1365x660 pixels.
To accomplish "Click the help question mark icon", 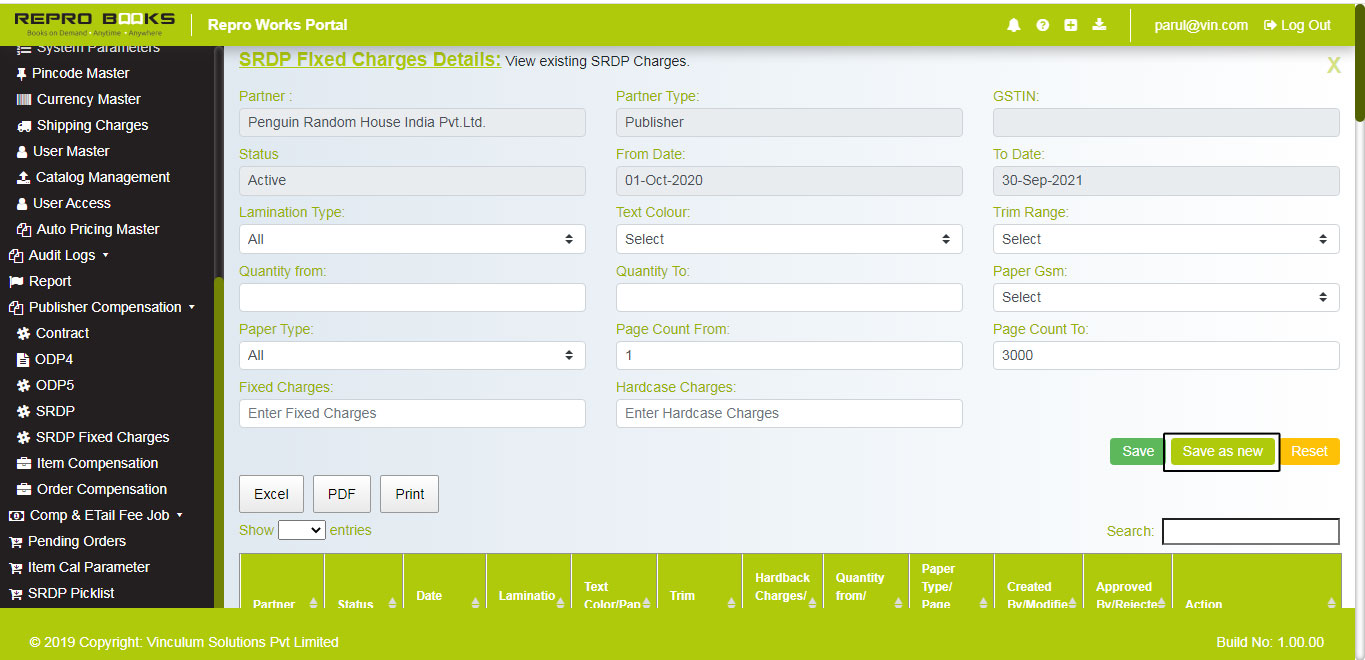I will click(x=1042, y=24).
